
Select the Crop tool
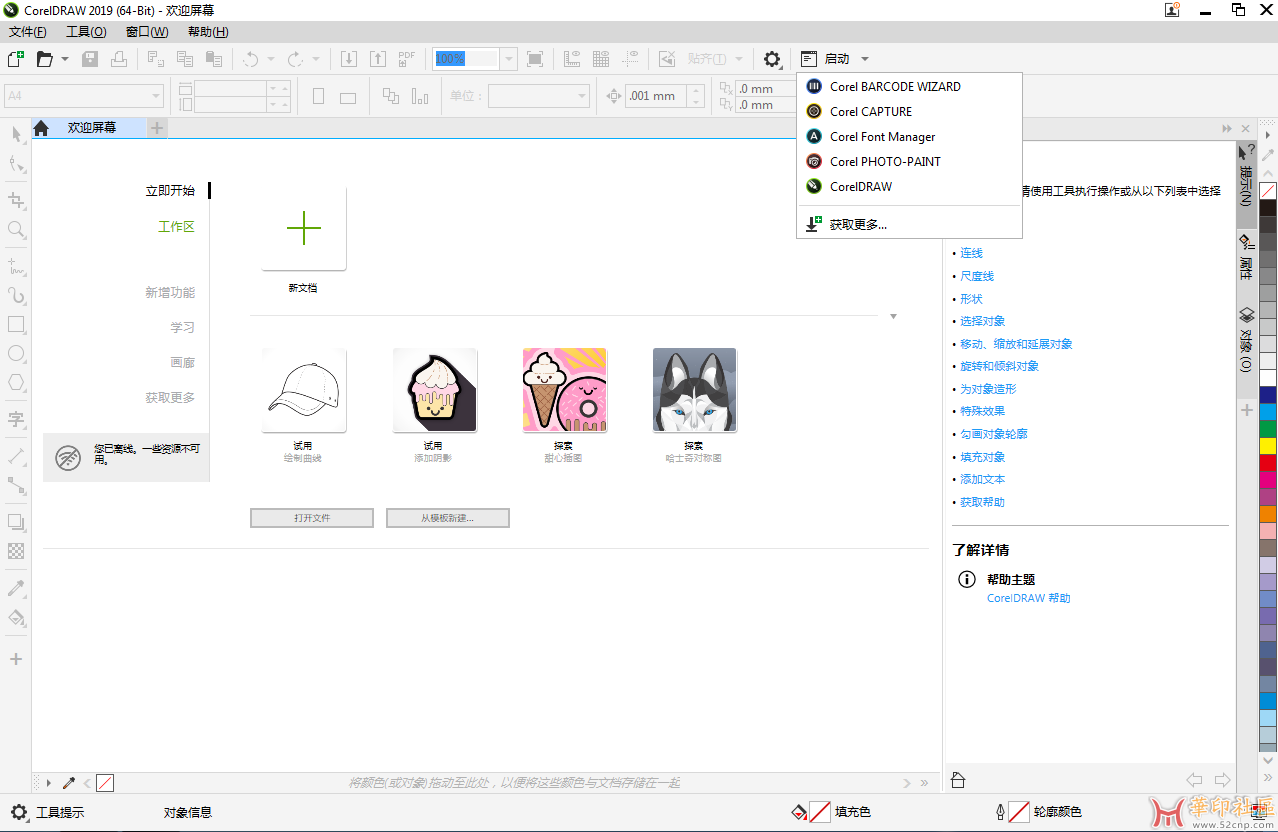[16, 200]
